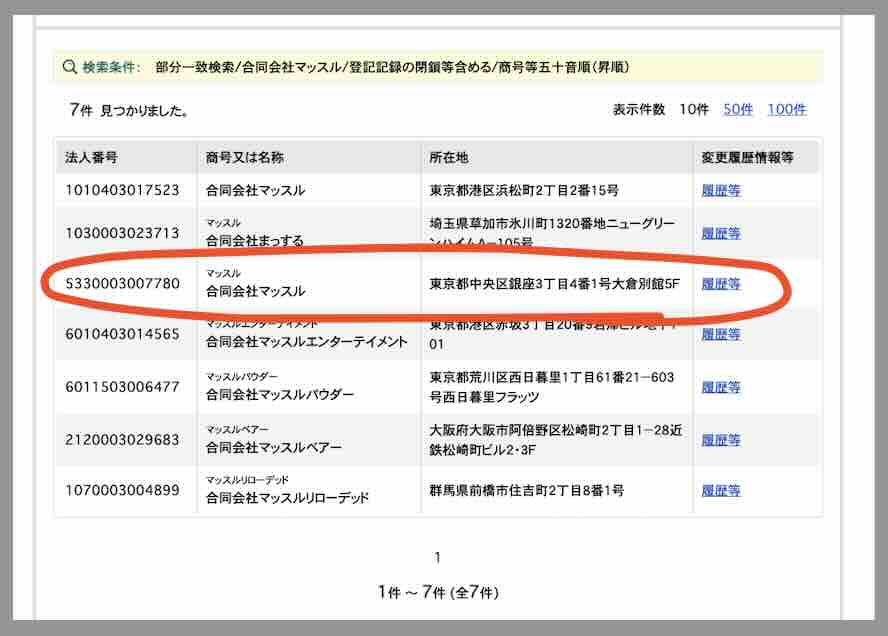The width and height of the screenshot is (888, 636).
Task: Click the 群馬県前橋市住吉町 address cell
Action: 527,491
